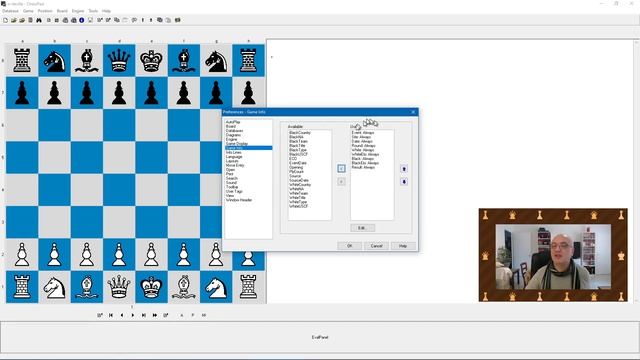
Task: Click the white knight on g1
Action: pos(216,287)
